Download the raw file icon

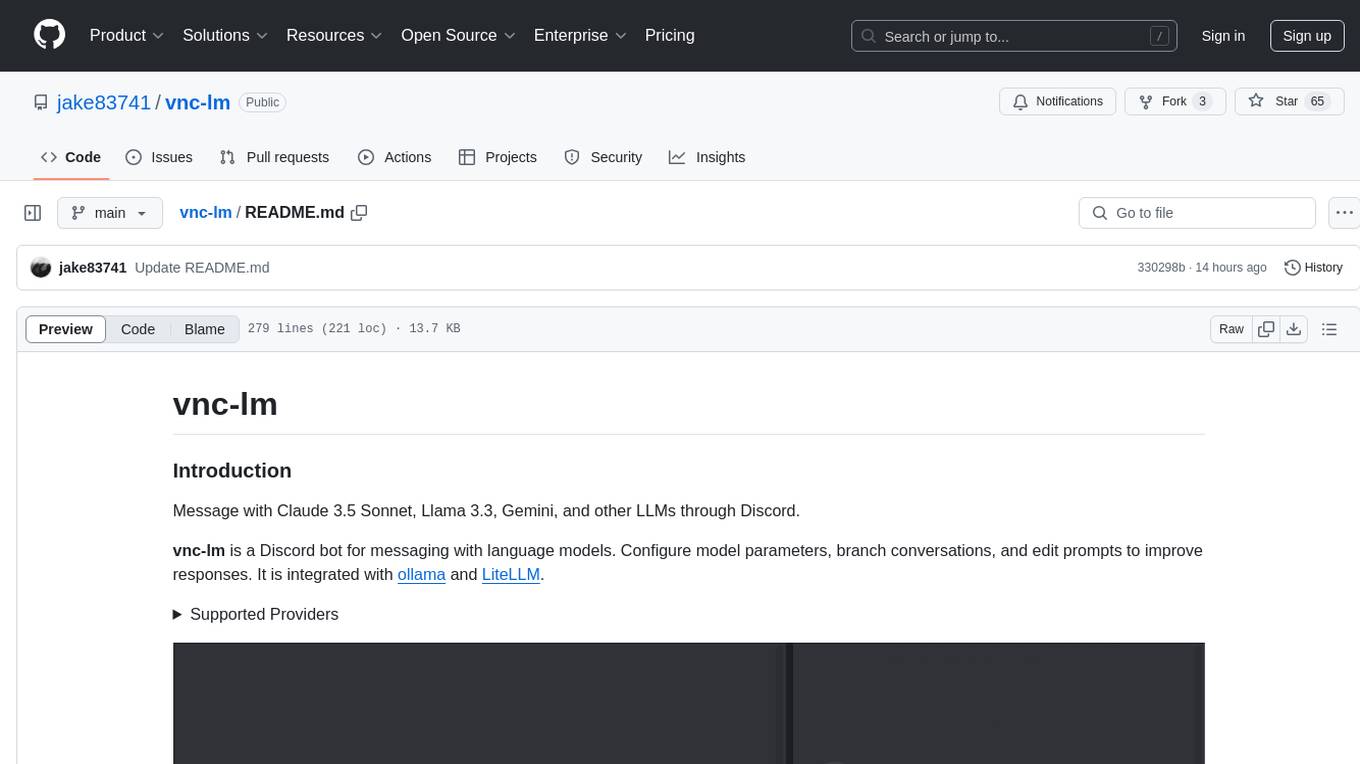point(1293,329)
